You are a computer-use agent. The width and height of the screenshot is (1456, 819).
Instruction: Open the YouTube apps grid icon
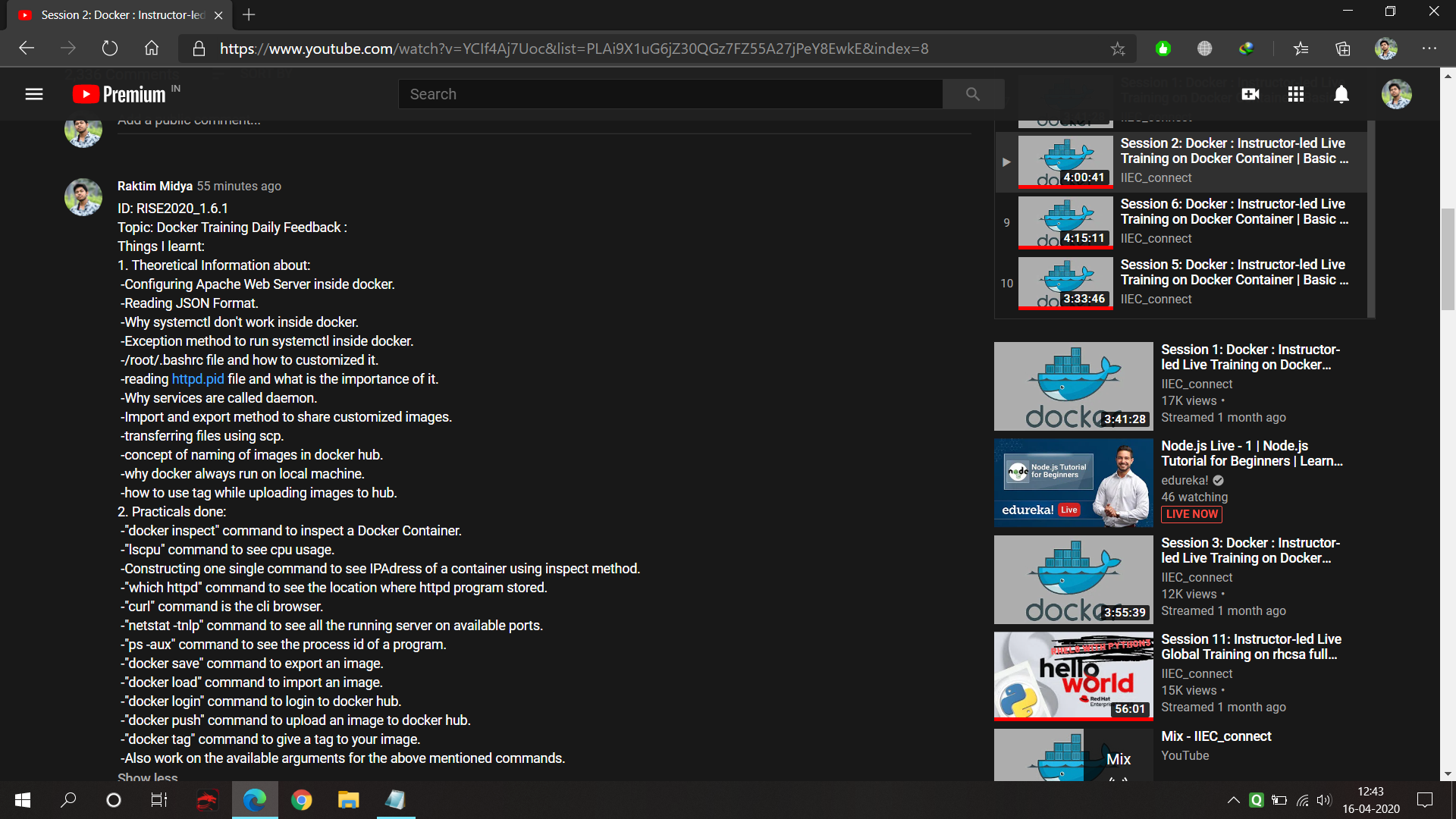pyautogui.click(x=1296, y=94)
